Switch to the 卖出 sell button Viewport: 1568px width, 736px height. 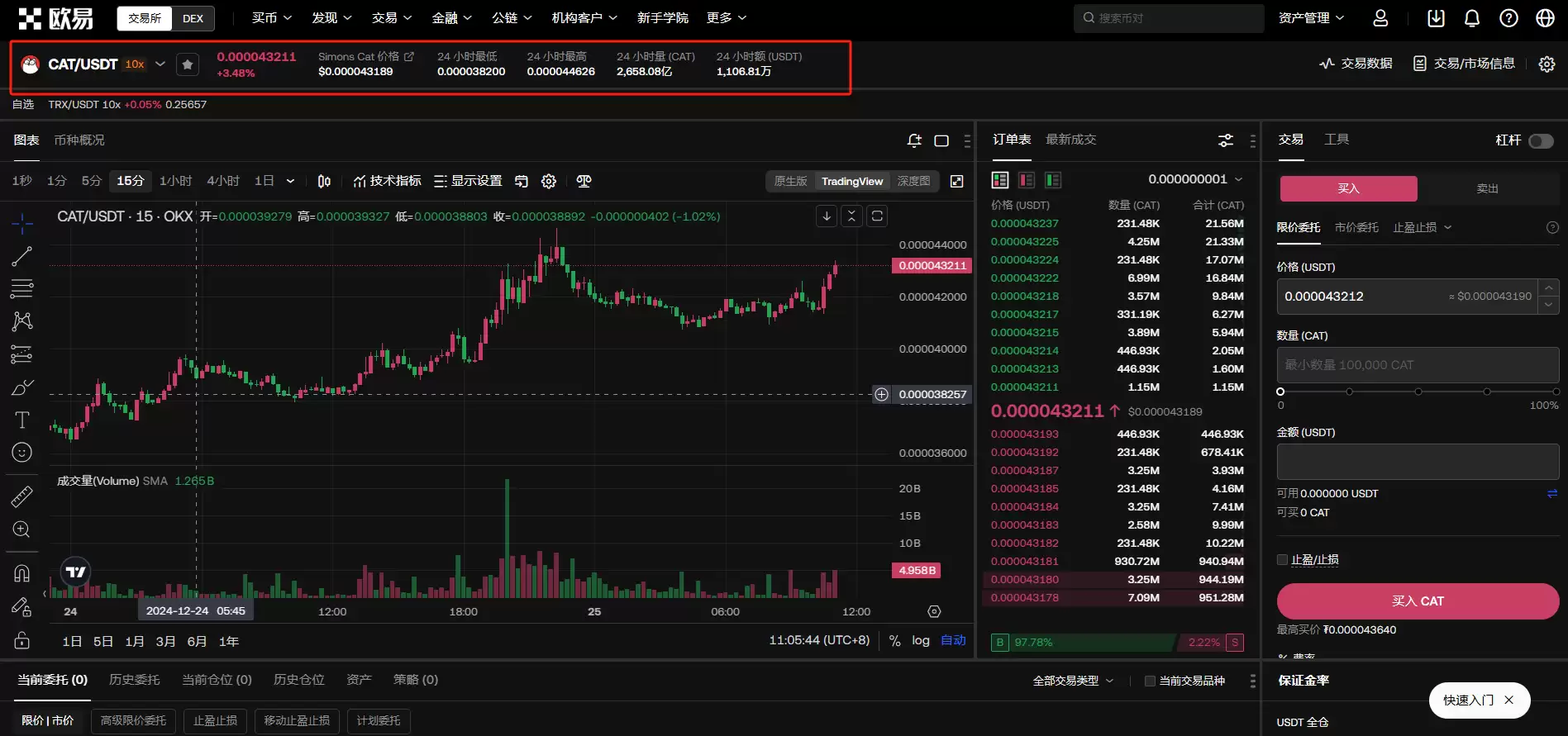tap(1487, 189)
